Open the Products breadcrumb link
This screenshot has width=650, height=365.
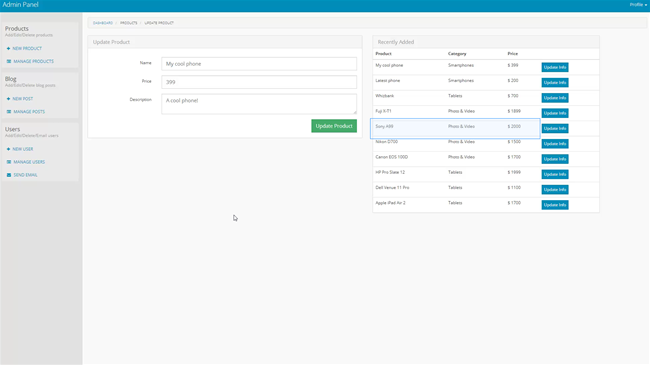(129, 23)
